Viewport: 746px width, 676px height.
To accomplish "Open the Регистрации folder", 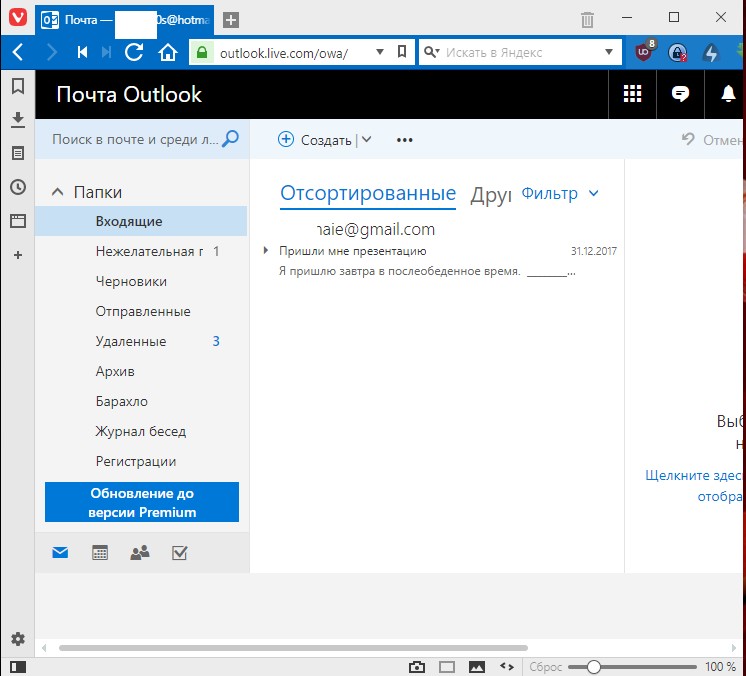I will 141,461.
